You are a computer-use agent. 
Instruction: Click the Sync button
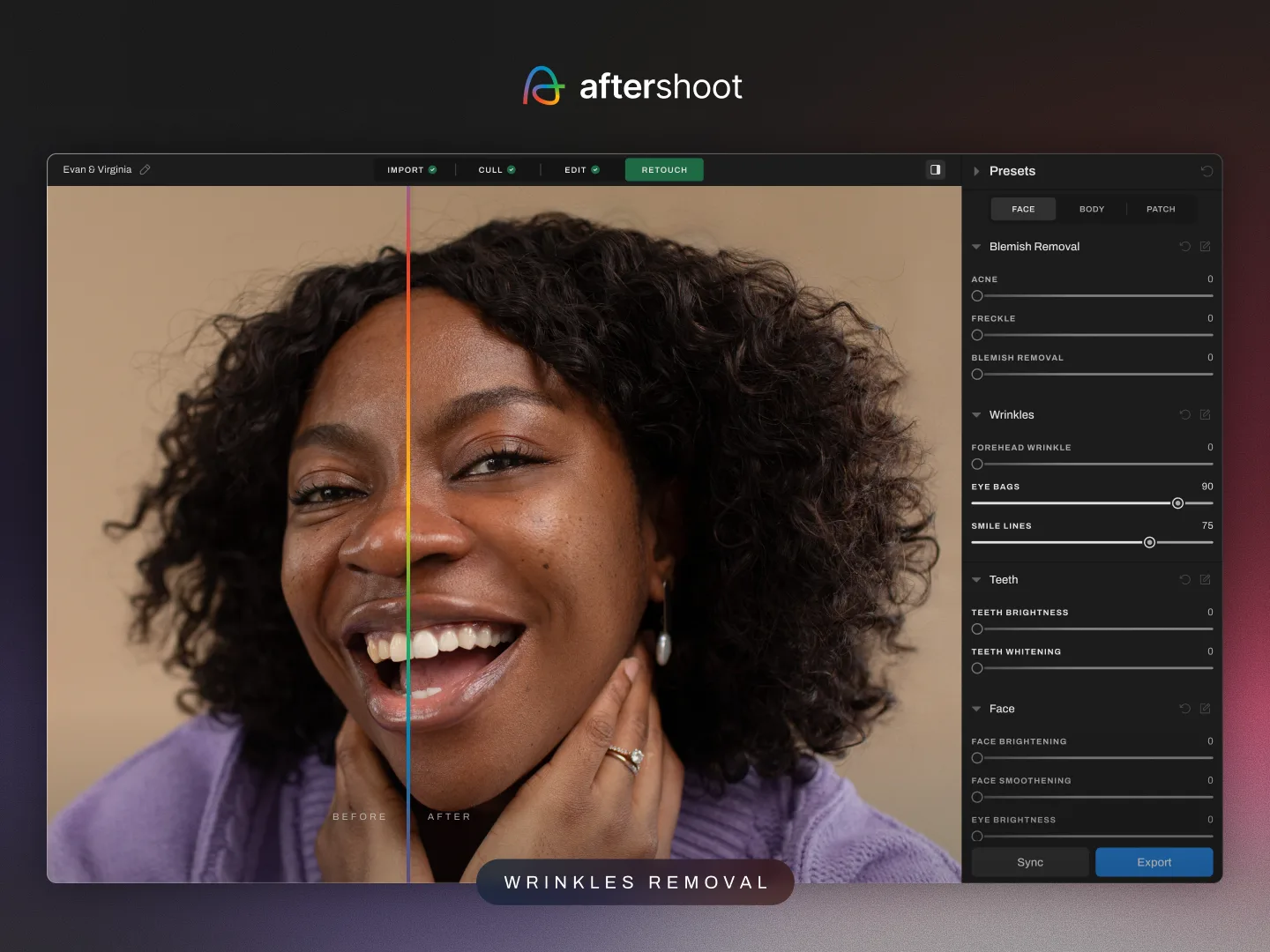[1029, 862]
